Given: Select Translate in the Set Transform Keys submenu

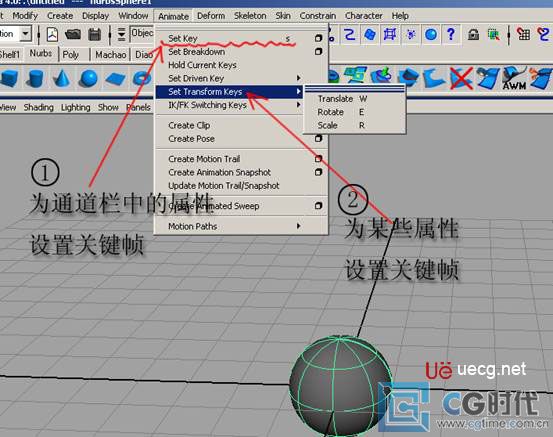Looking at the screenshot, I should (354, 99).
